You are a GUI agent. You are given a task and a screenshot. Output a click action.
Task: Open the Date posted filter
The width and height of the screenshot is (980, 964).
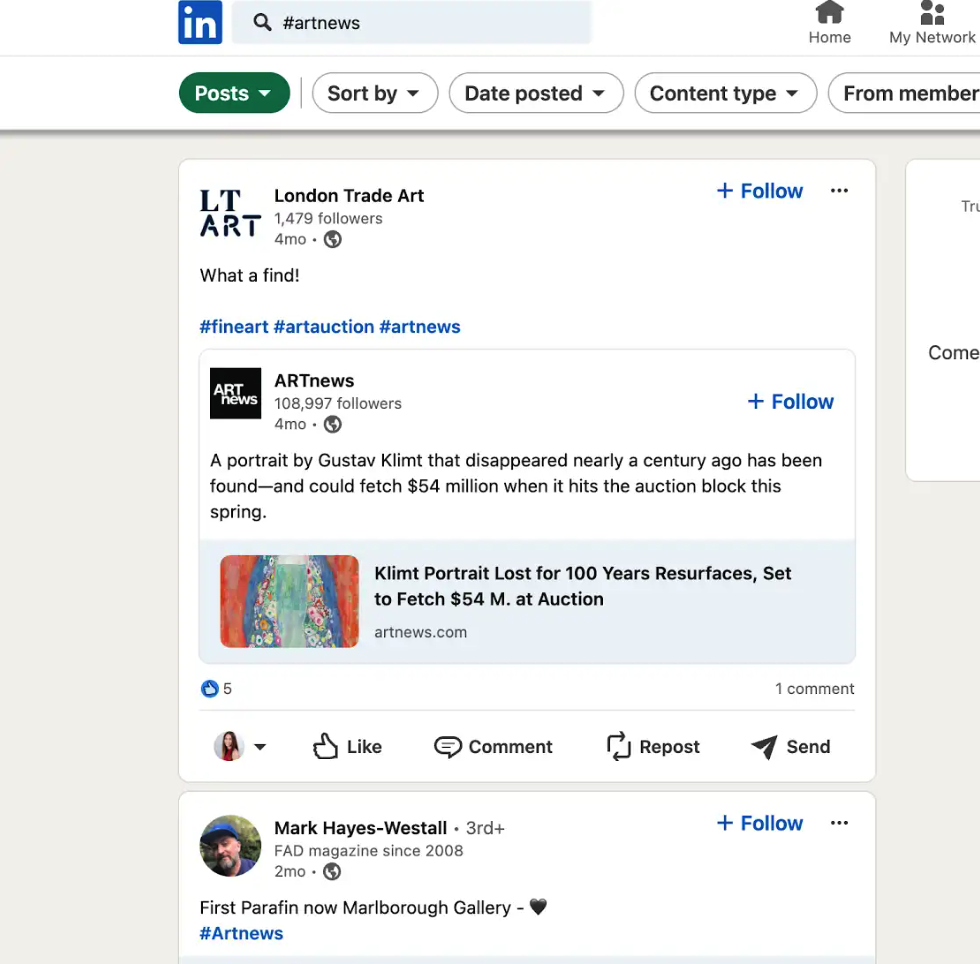(536, 93)
